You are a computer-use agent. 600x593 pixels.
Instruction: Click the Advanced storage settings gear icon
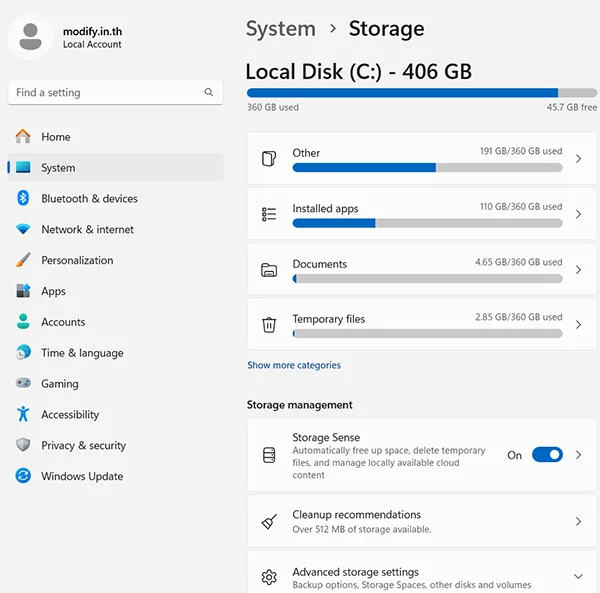[269, 577]
